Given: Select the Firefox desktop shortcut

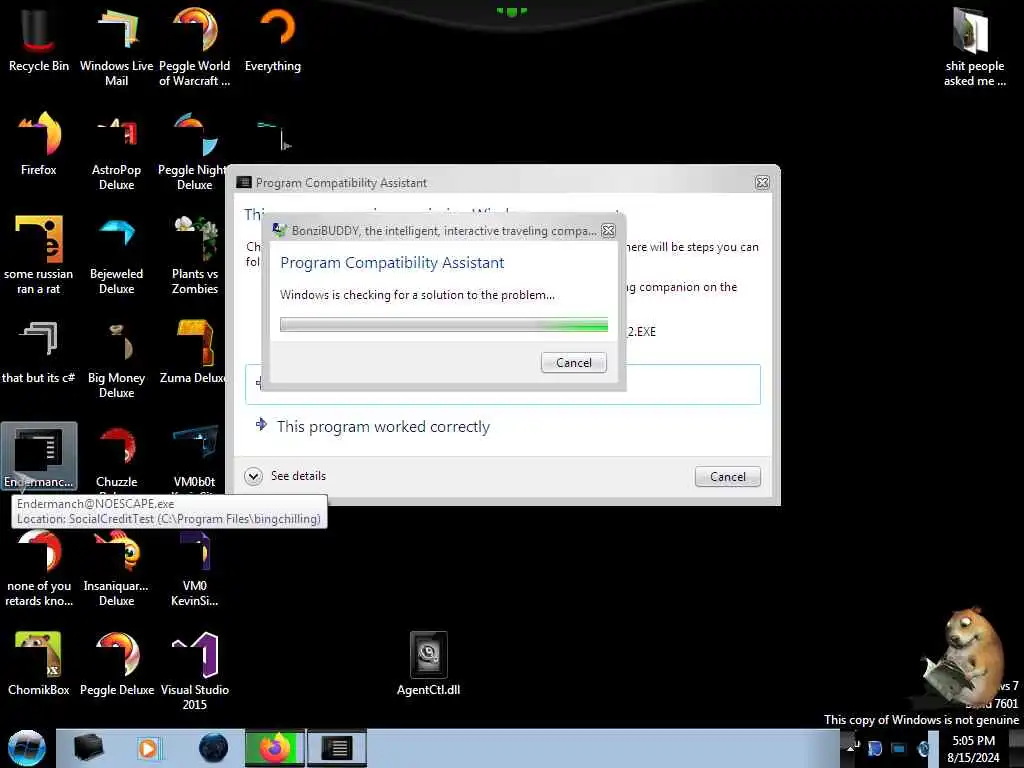Looking at the screenshot, I should [x=39, y=144].
